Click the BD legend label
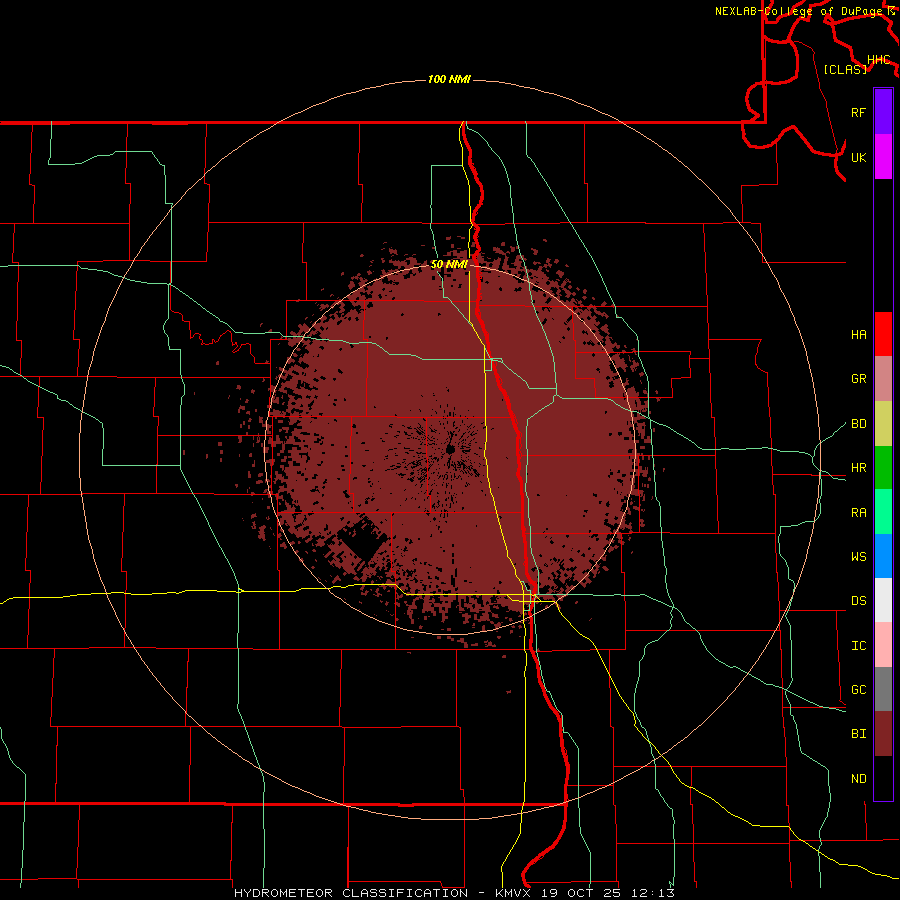Screen dimensions: 900x900 [858, 424]
